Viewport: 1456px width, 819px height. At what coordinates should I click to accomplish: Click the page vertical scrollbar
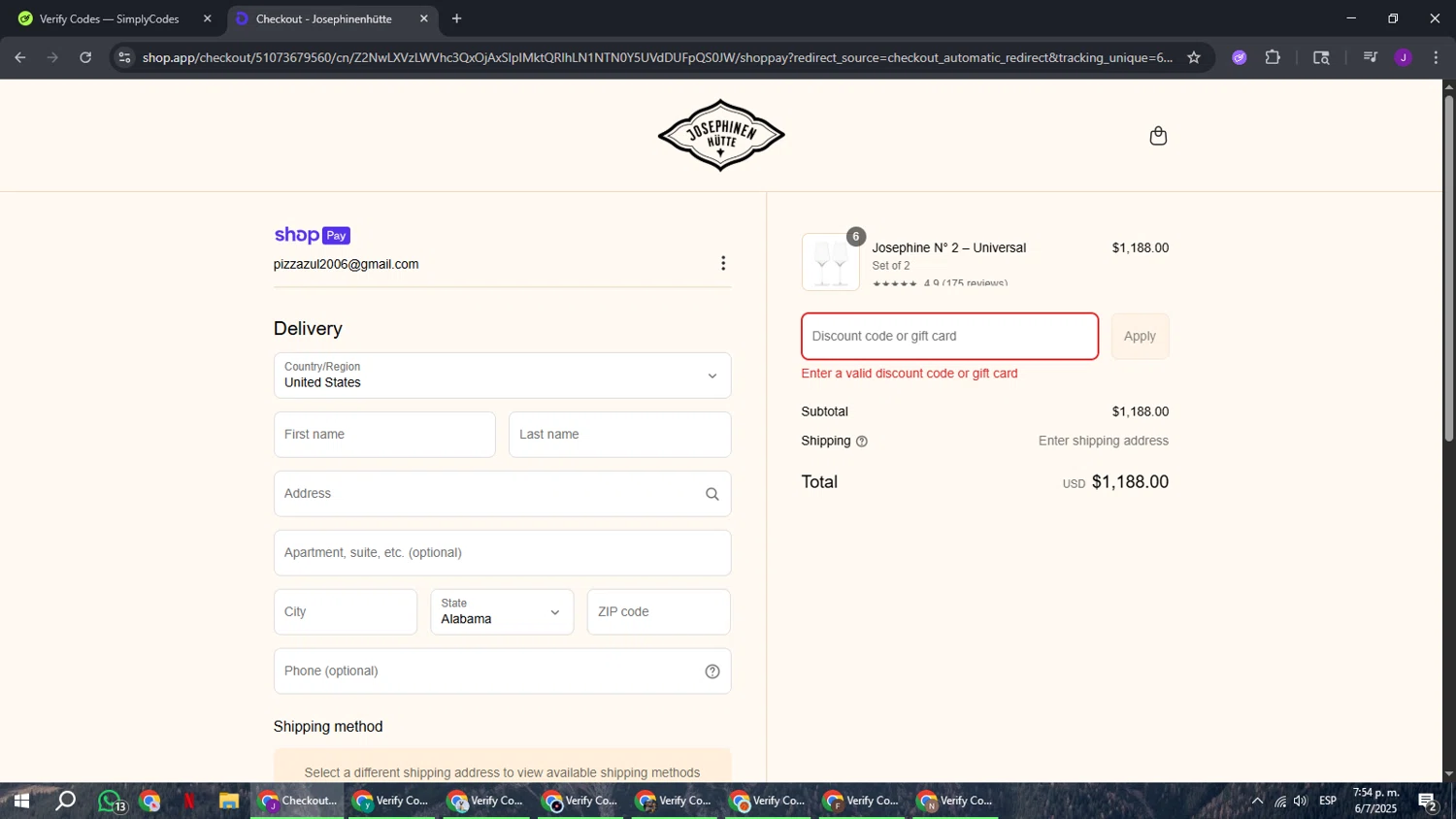[x=1449, y=267]
